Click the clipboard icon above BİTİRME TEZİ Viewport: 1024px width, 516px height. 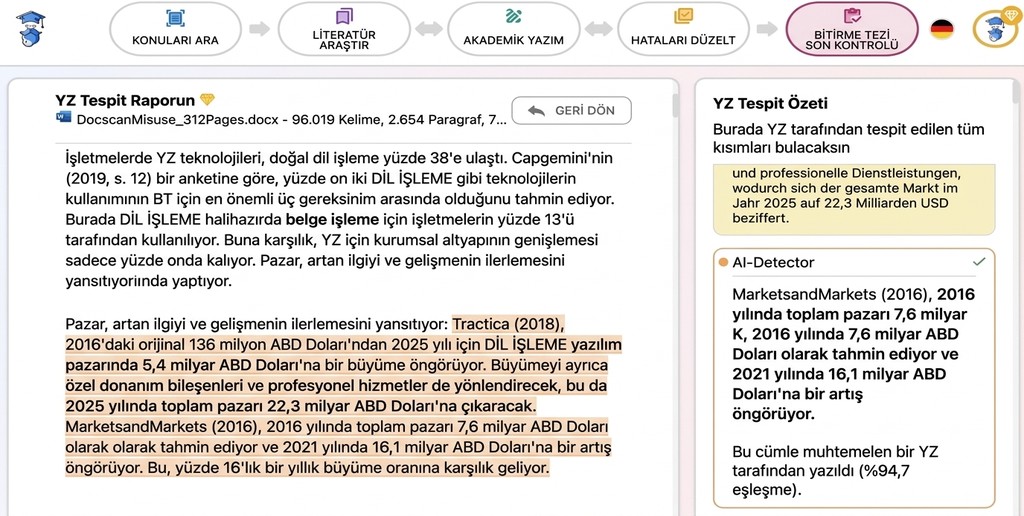[852, 16]
